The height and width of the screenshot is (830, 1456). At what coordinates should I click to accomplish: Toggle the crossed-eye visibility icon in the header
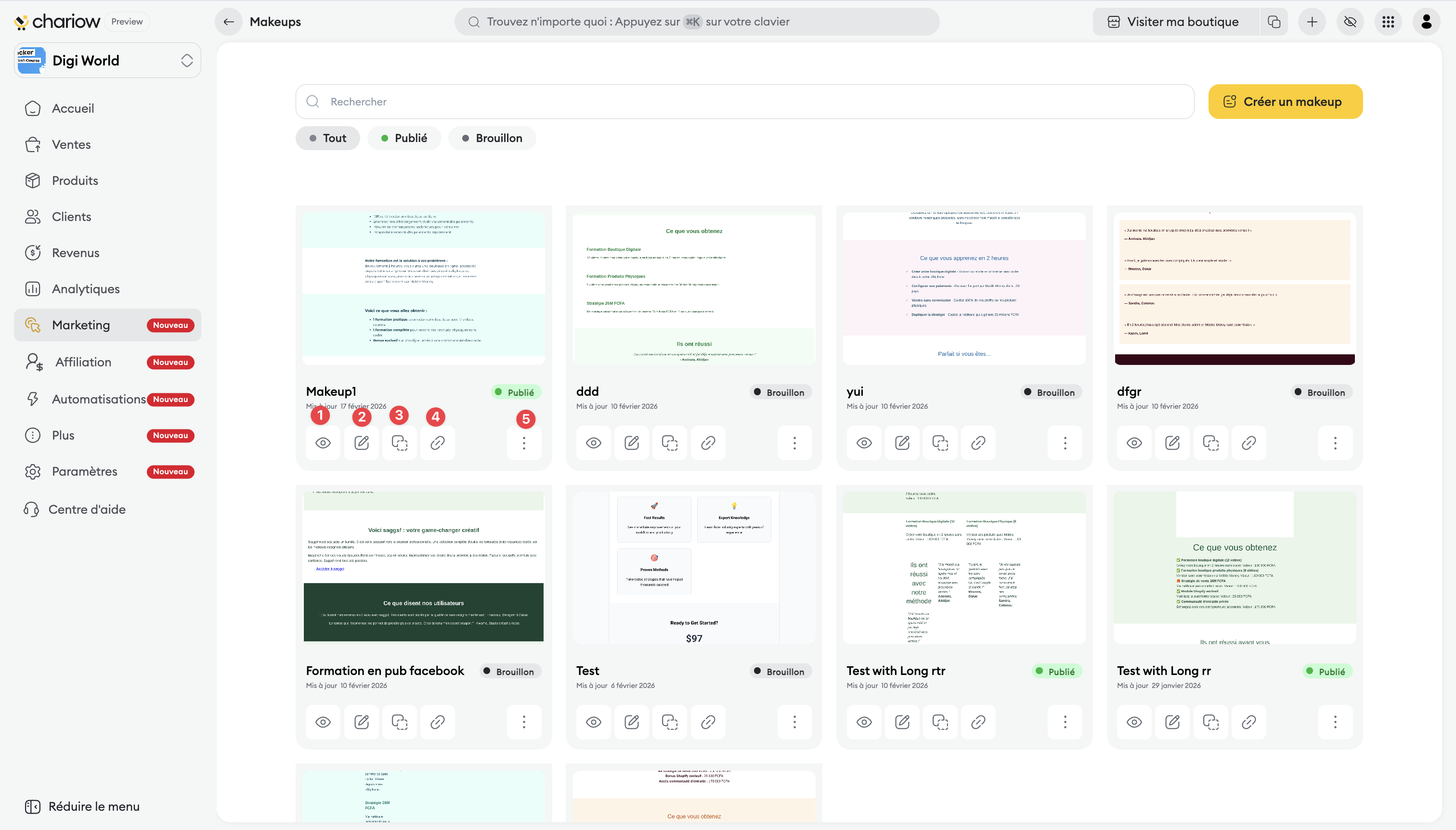coord(1350,22)
